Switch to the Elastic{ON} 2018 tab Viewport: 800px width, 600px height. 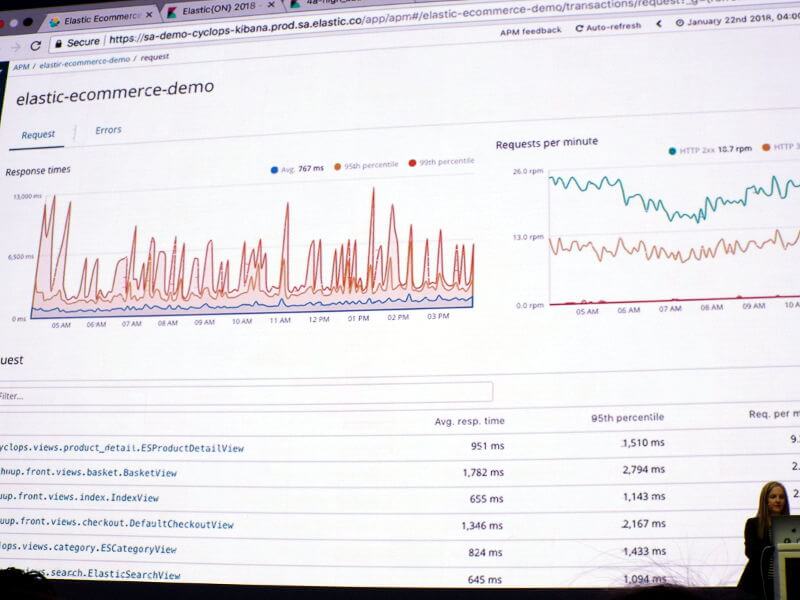219,9
